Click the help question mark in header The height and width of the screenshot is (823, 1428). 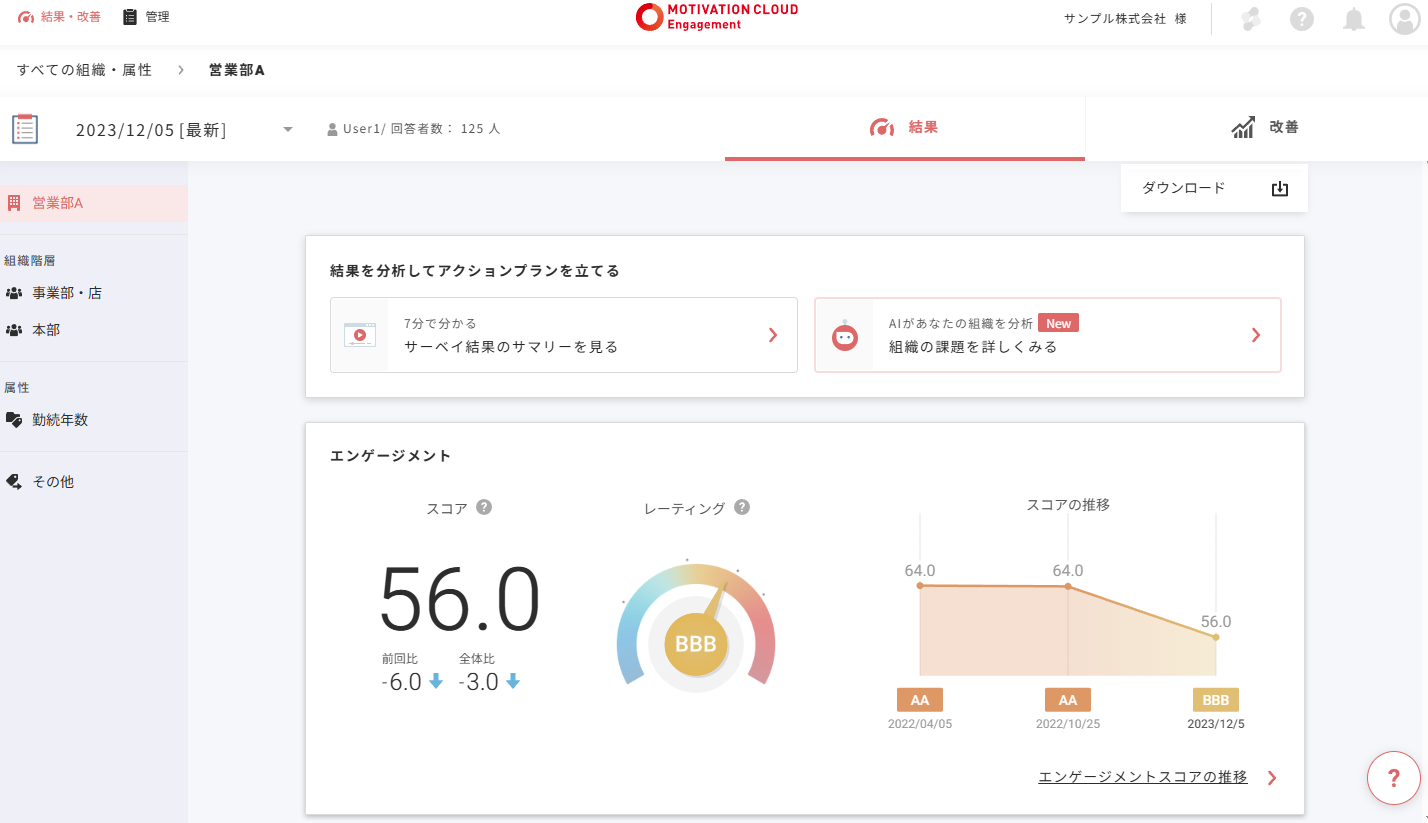point(1301,19)
